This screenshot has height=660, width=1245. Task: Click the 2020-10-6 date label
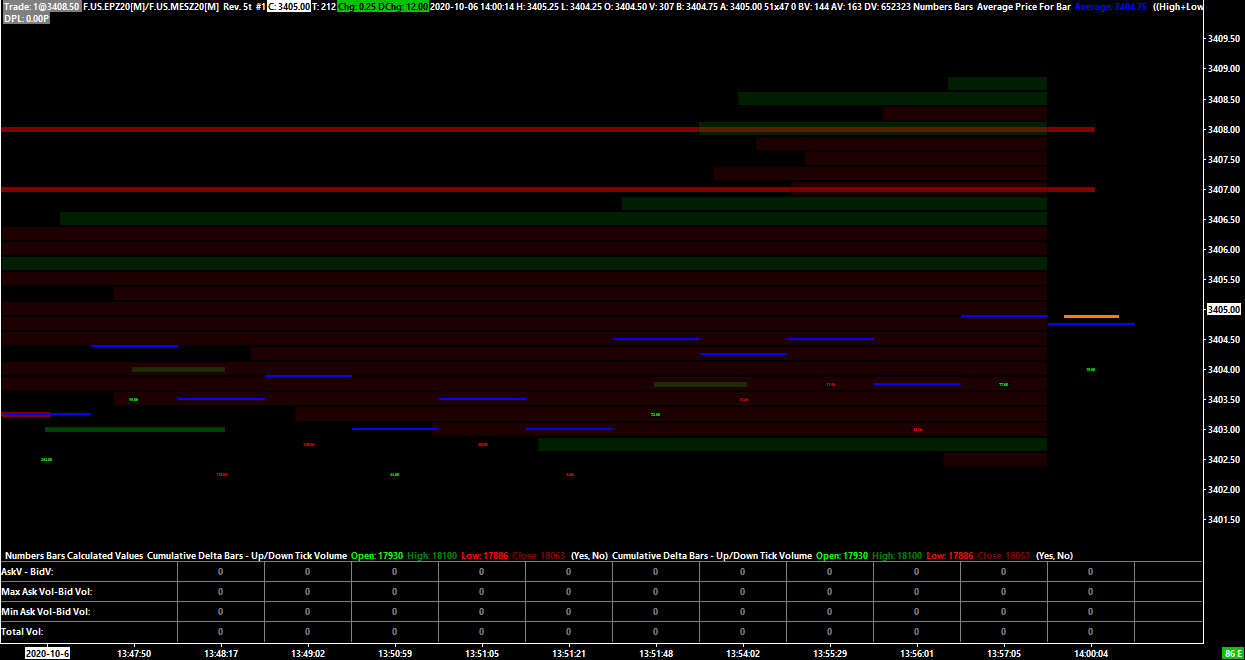(x=47, y=653)
